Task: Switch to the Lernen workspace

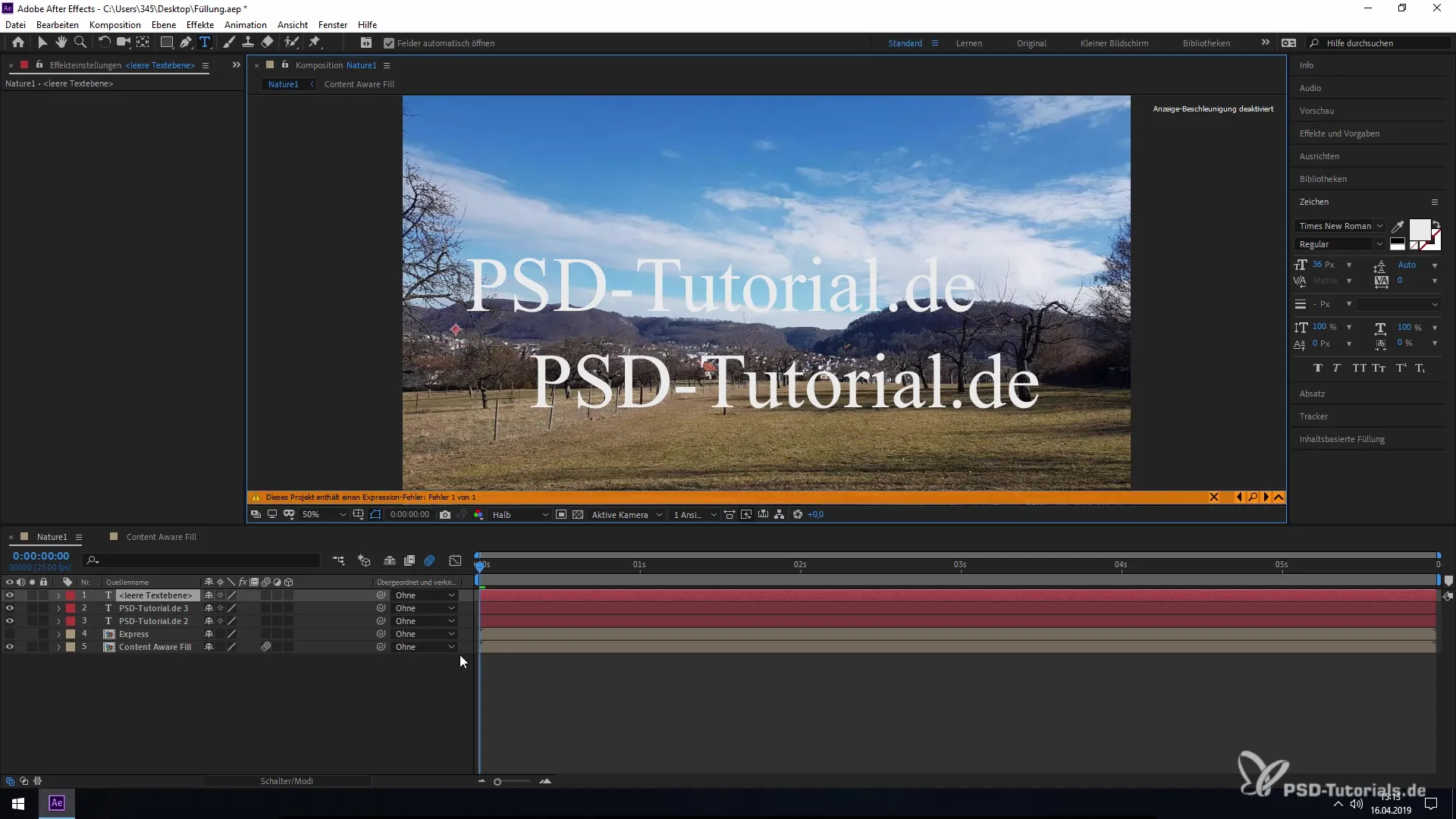Action: click(x=969, y=43)
